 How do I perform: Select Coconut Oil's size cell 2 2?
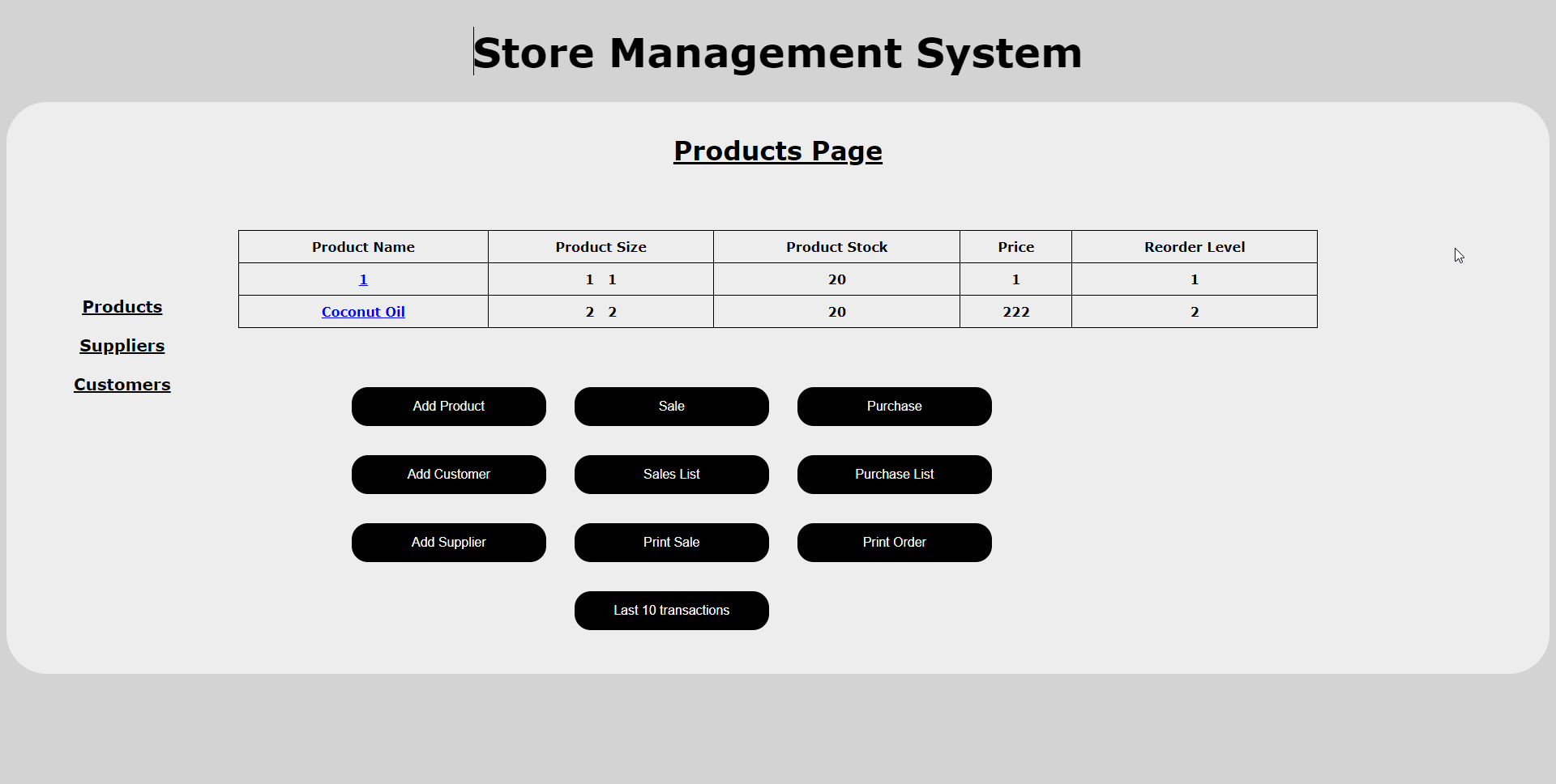(x=601, y=312)
